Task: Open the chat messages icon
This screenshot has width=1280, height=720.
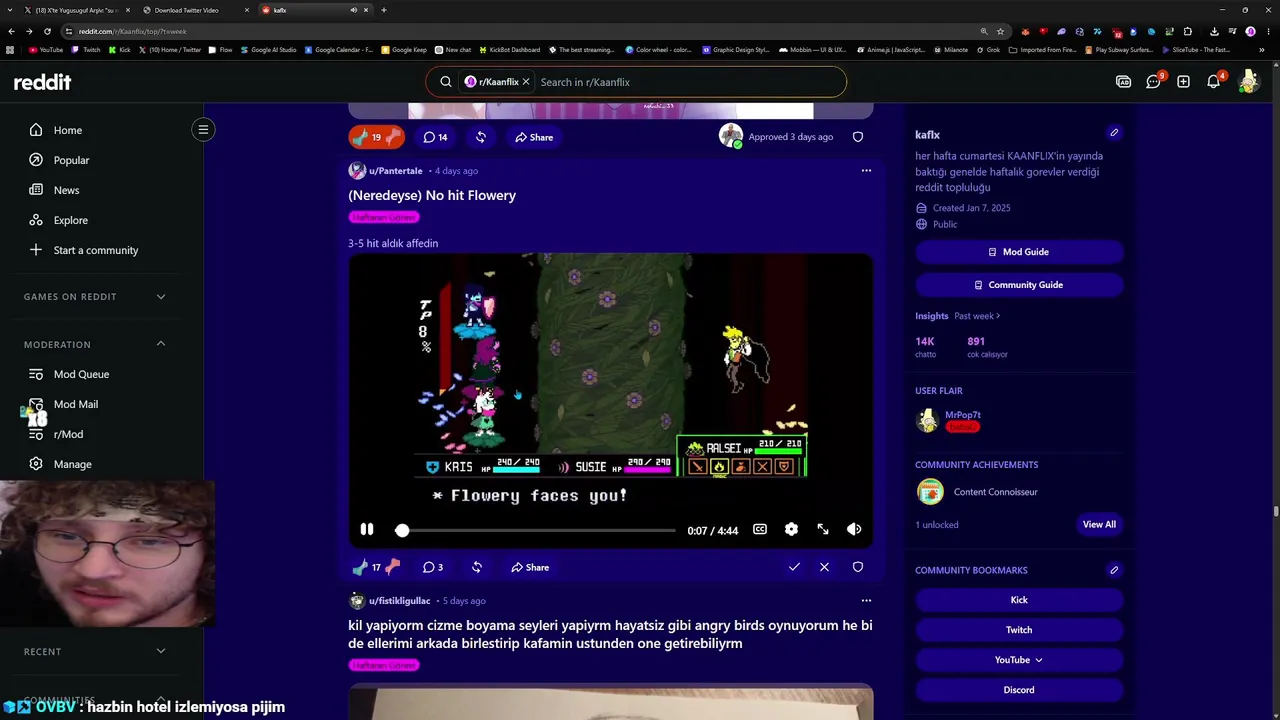Action: pos(1153,82)
